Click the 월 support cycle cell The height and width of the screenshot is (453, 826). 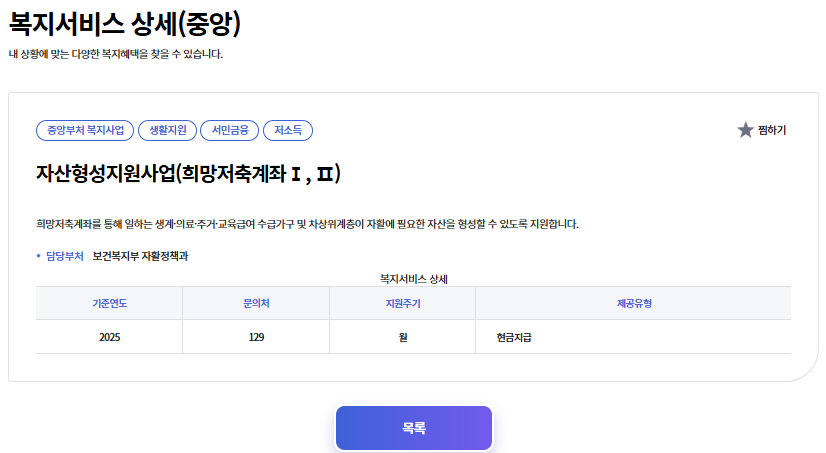(402, 337)
